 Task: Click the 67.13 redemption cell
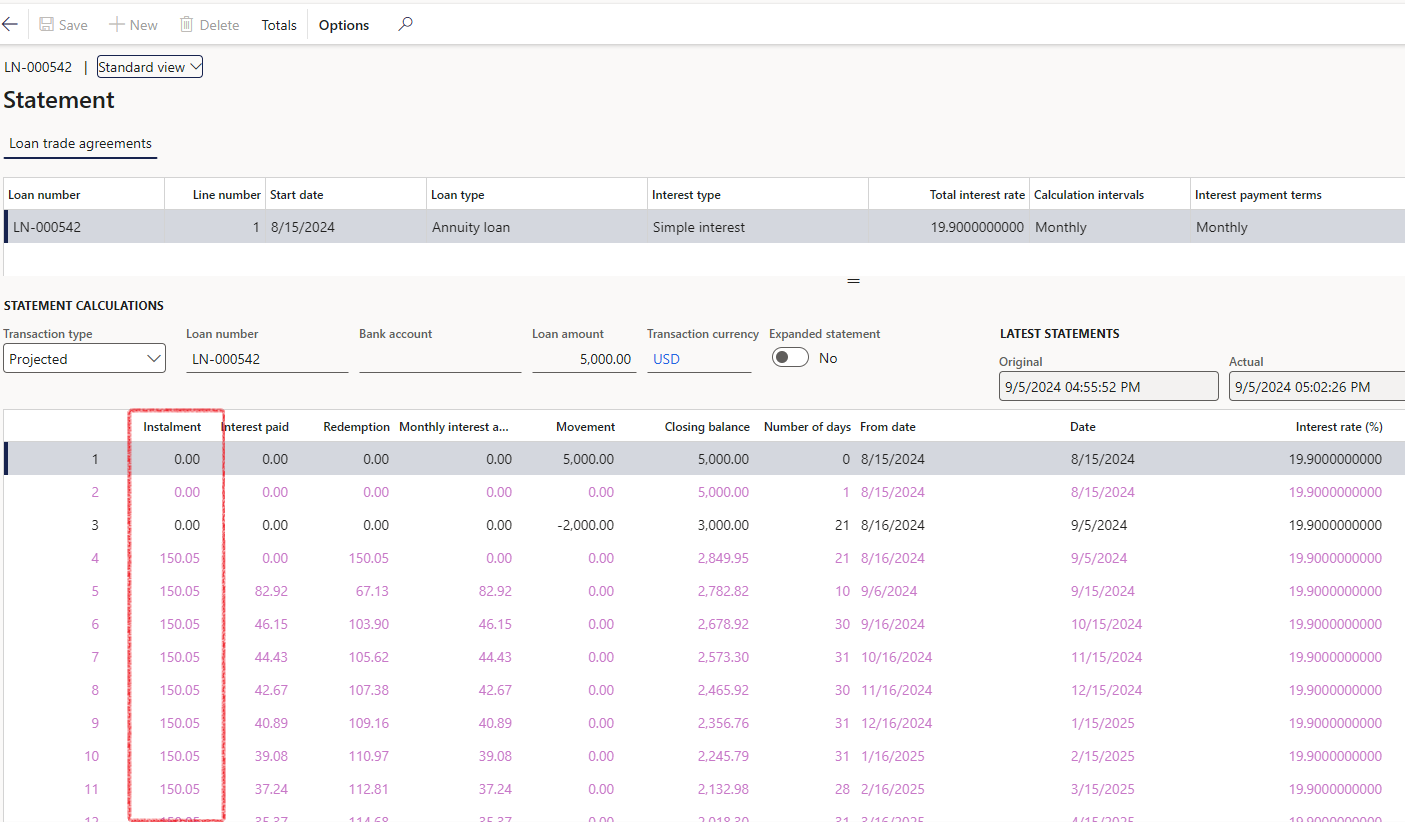[x=372, y=591]
